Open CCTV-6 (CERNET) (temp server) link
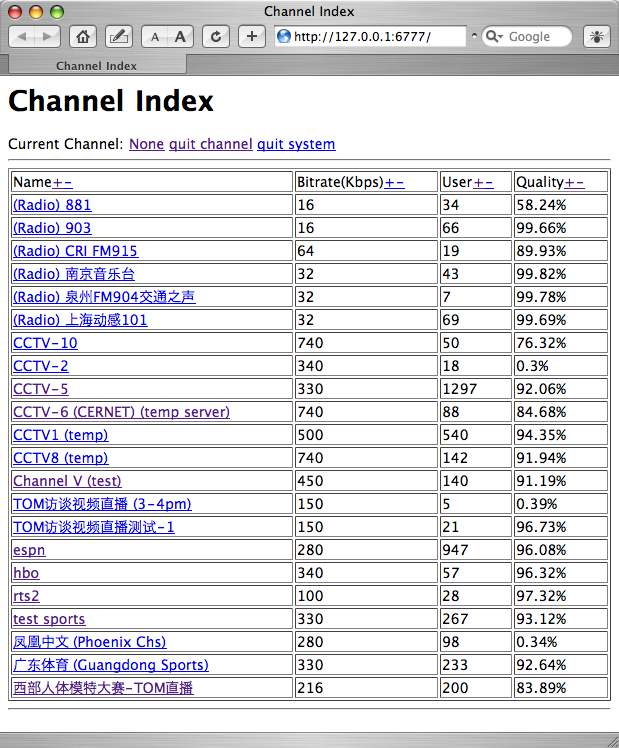The width and height of the screenshot is (619, 748). tap(121, 412)
